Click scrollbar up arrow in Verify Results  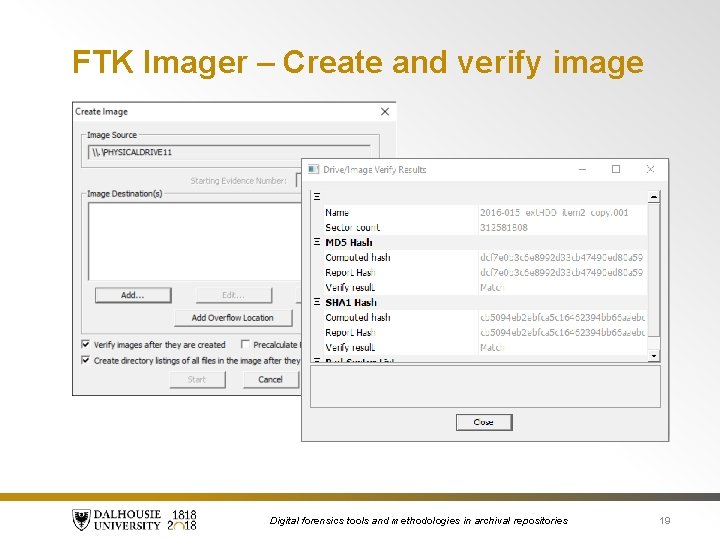point(654,197)
